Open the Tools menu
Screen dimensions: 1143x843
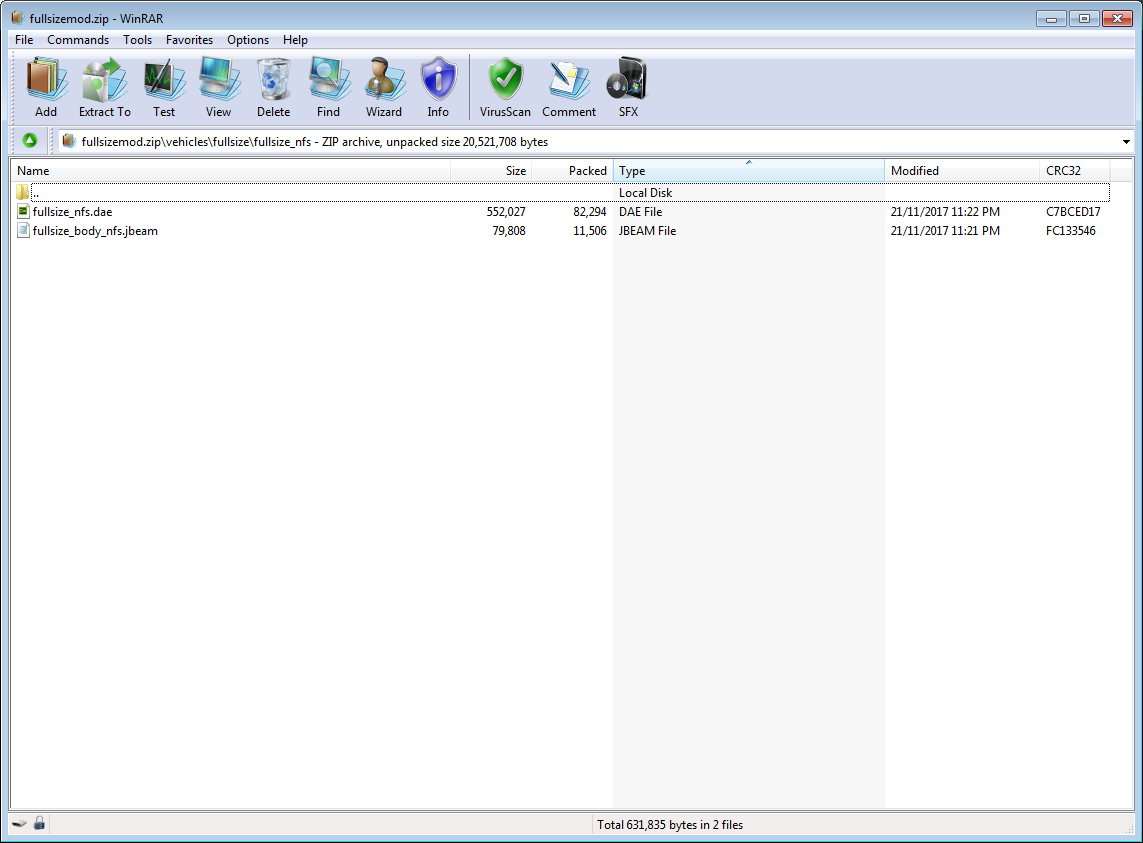tap(137, 39)
